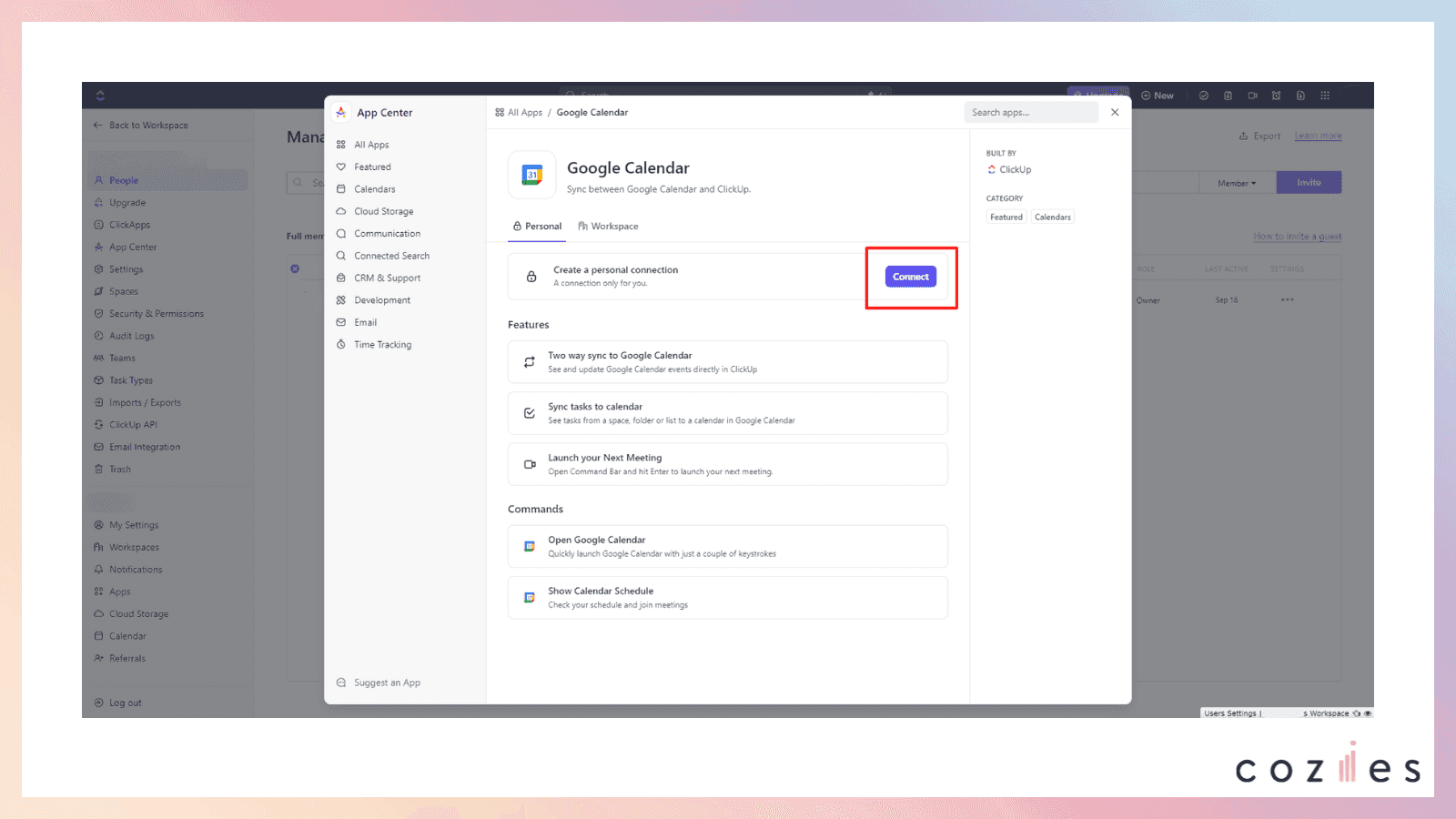The width and height of the screenshot is (1456, 819).
Task: Click the video camera icon for Next Meeting
Action: click(x=530, y=464)
